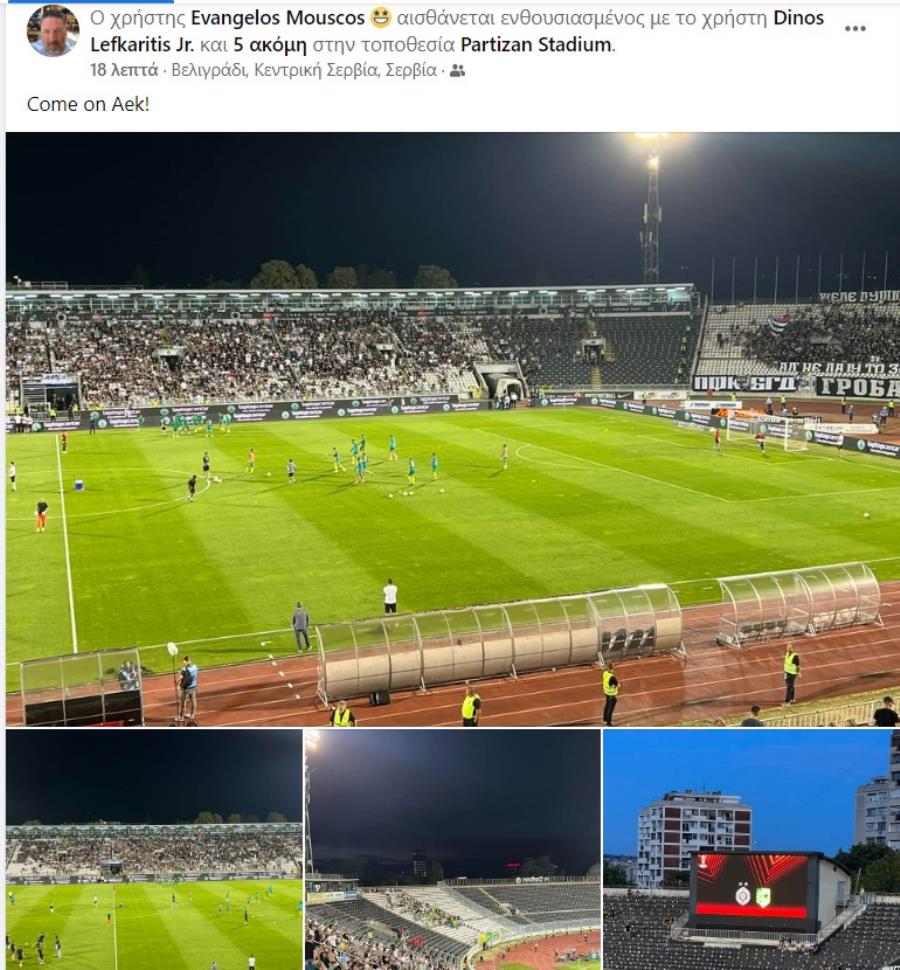
Task: Open Dinos Lefkaritis Jr. tagged profile
Action: pyautogui.click(x=457, y=31)
